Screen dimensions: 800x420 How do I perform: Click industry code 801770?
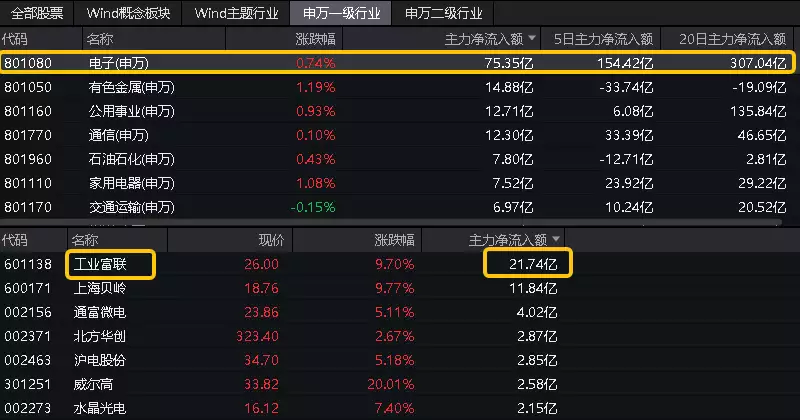pos(28,135)
